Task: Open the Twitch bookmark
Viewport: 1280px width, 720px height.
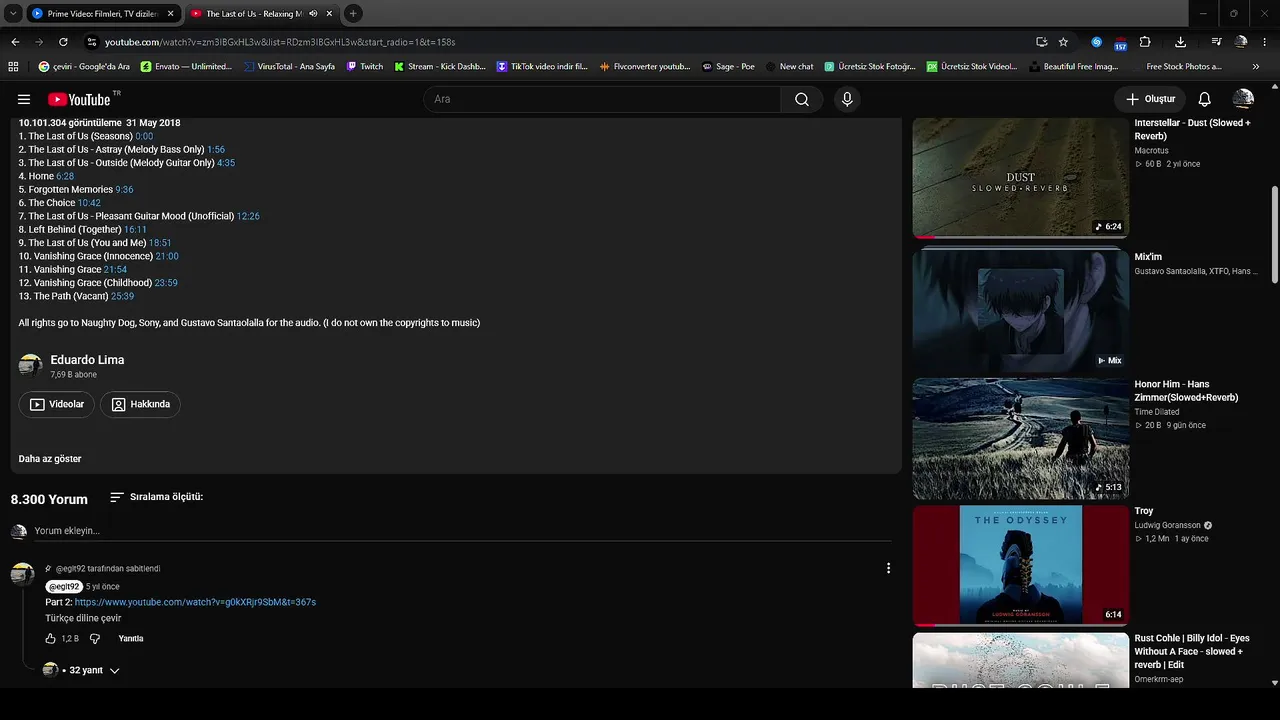Action: tap(365, 66)
